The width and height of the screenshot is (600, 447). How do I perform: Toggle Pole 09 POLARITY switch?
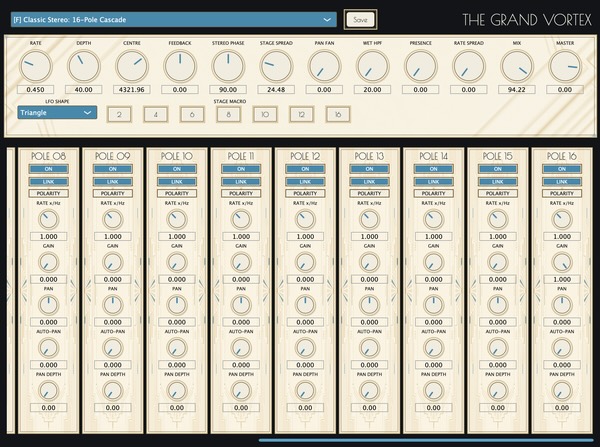pyautogui.click(x=112, y=193)
